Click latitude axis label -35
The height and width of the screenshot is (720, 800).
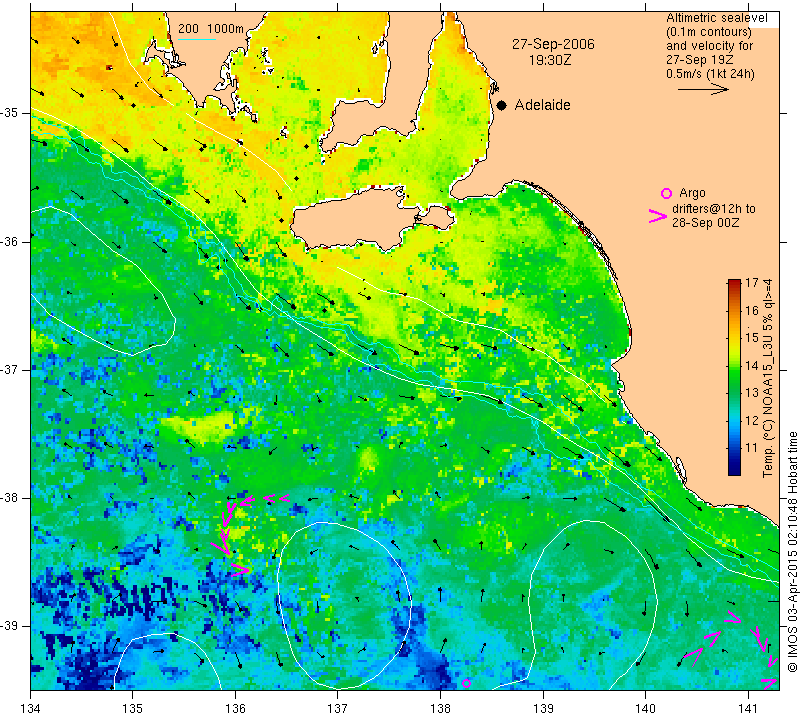[10, 113]
